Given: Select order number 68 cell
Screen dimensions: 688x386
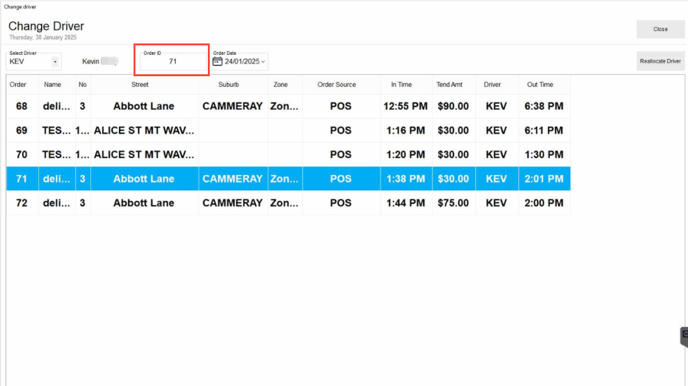Looking at the screenshot, I should 22,106.
